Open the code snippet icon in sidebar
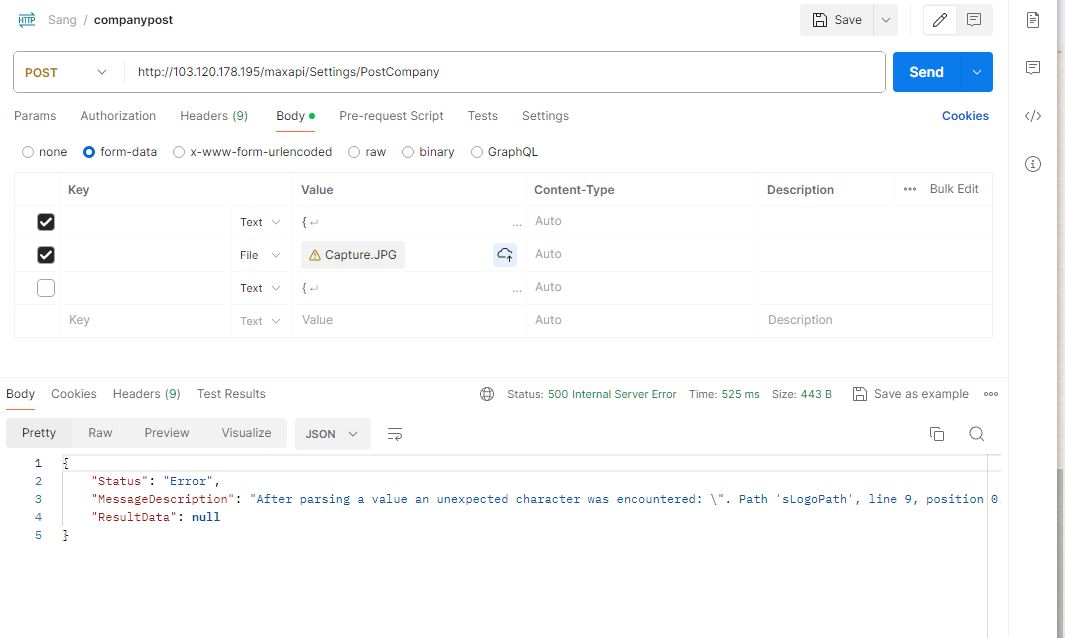Image resolution: width=1065 pixels, height=638 pixels. (1033, 116)
